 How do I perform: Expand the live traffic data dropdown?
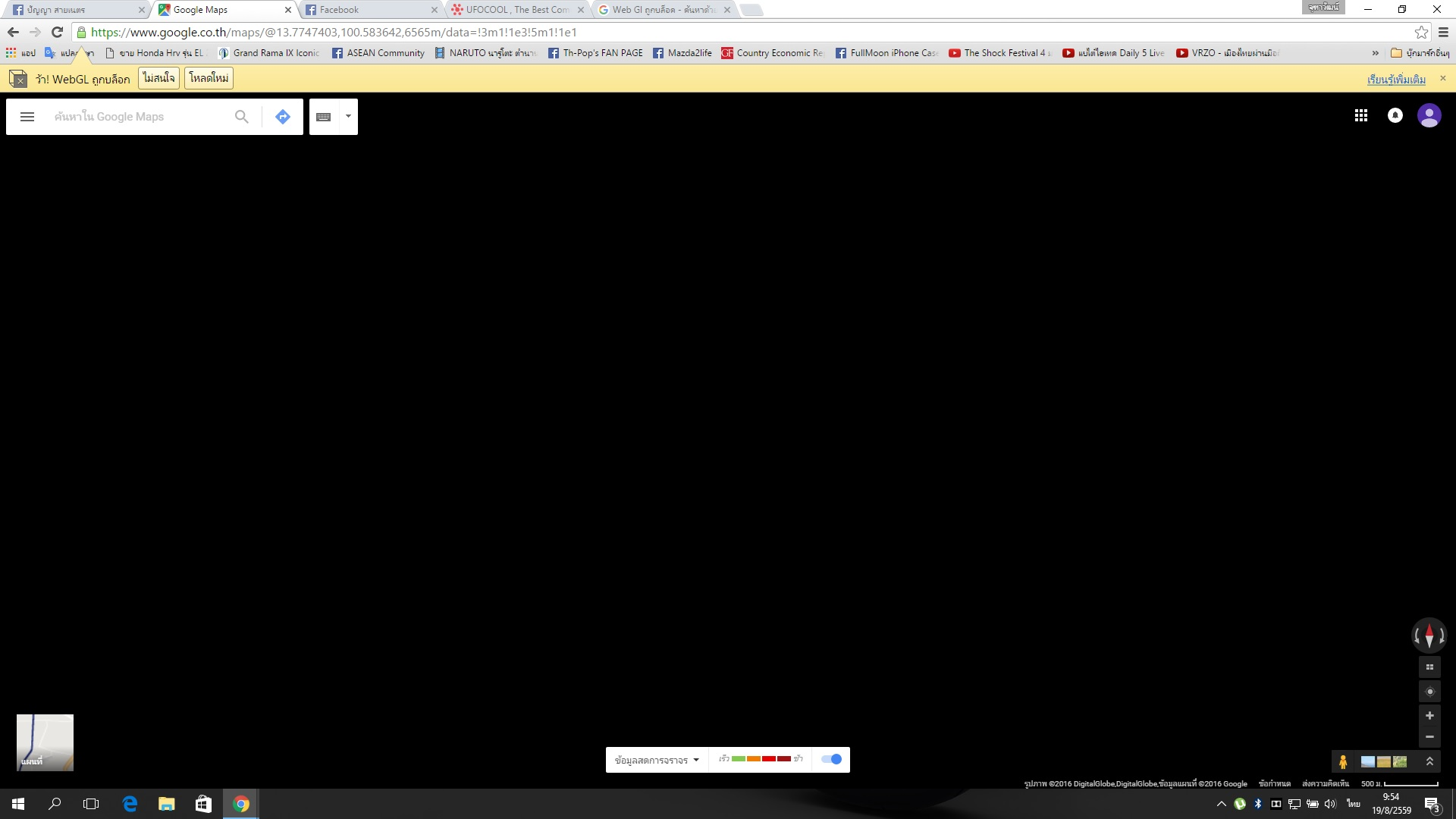[x=657, y=760]
